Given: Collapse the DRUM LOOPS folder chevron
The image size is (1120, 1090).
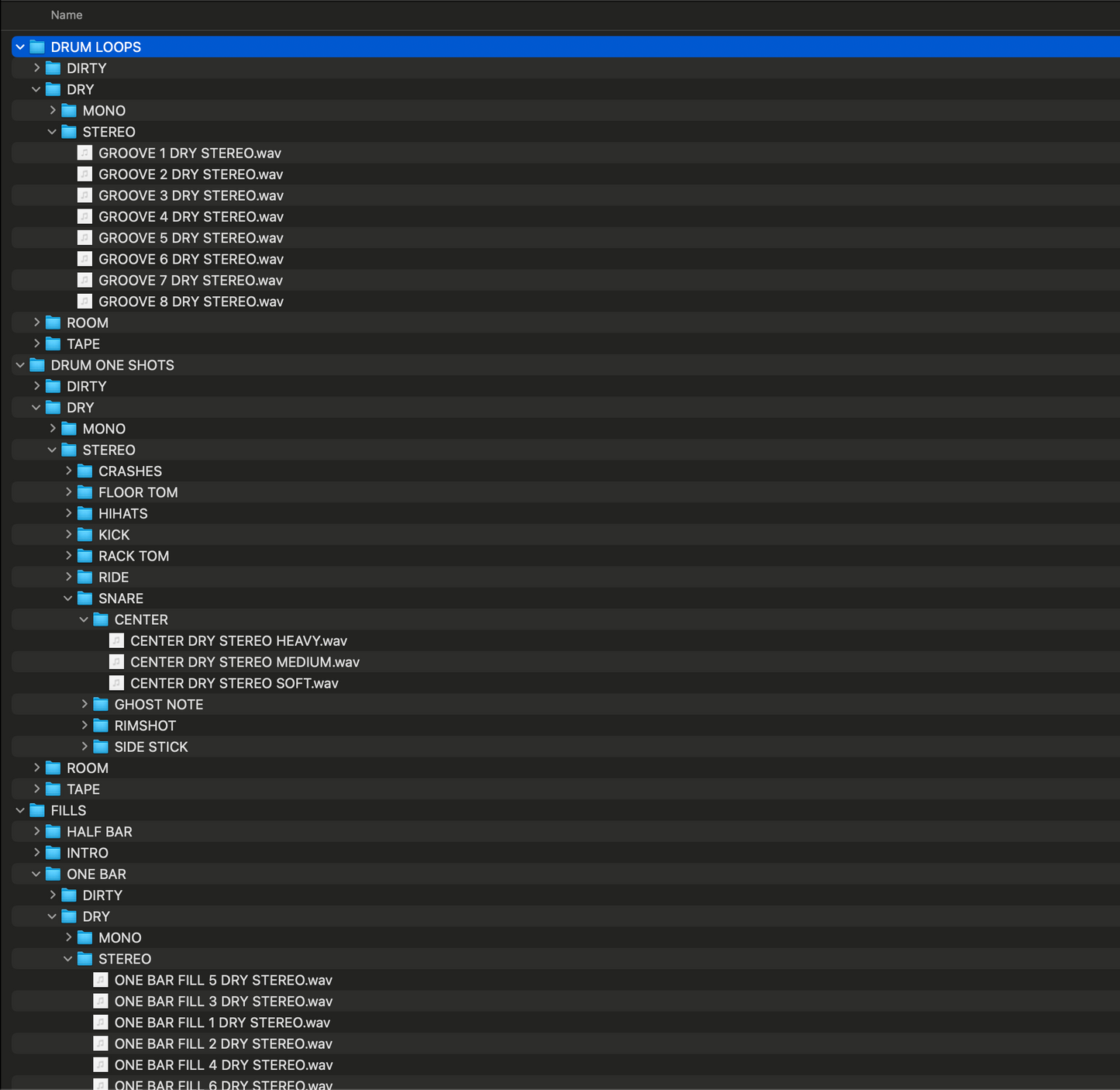Looking at the screenshot, I should (x=20, y=47).
